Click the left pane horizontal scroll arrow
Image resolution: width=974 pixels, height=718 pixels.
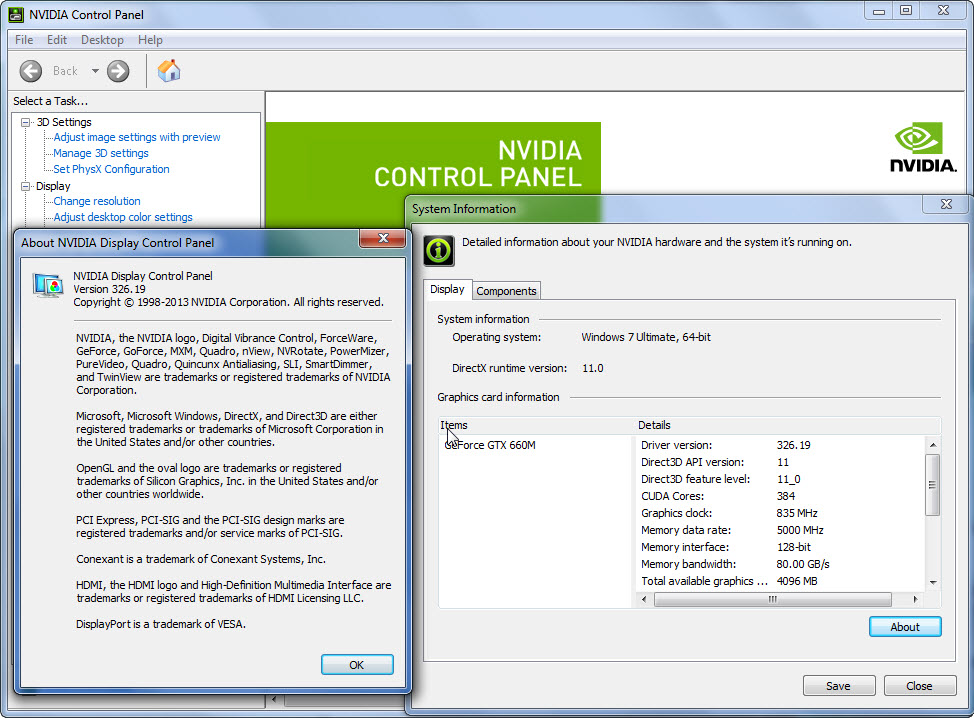point(274,700)
